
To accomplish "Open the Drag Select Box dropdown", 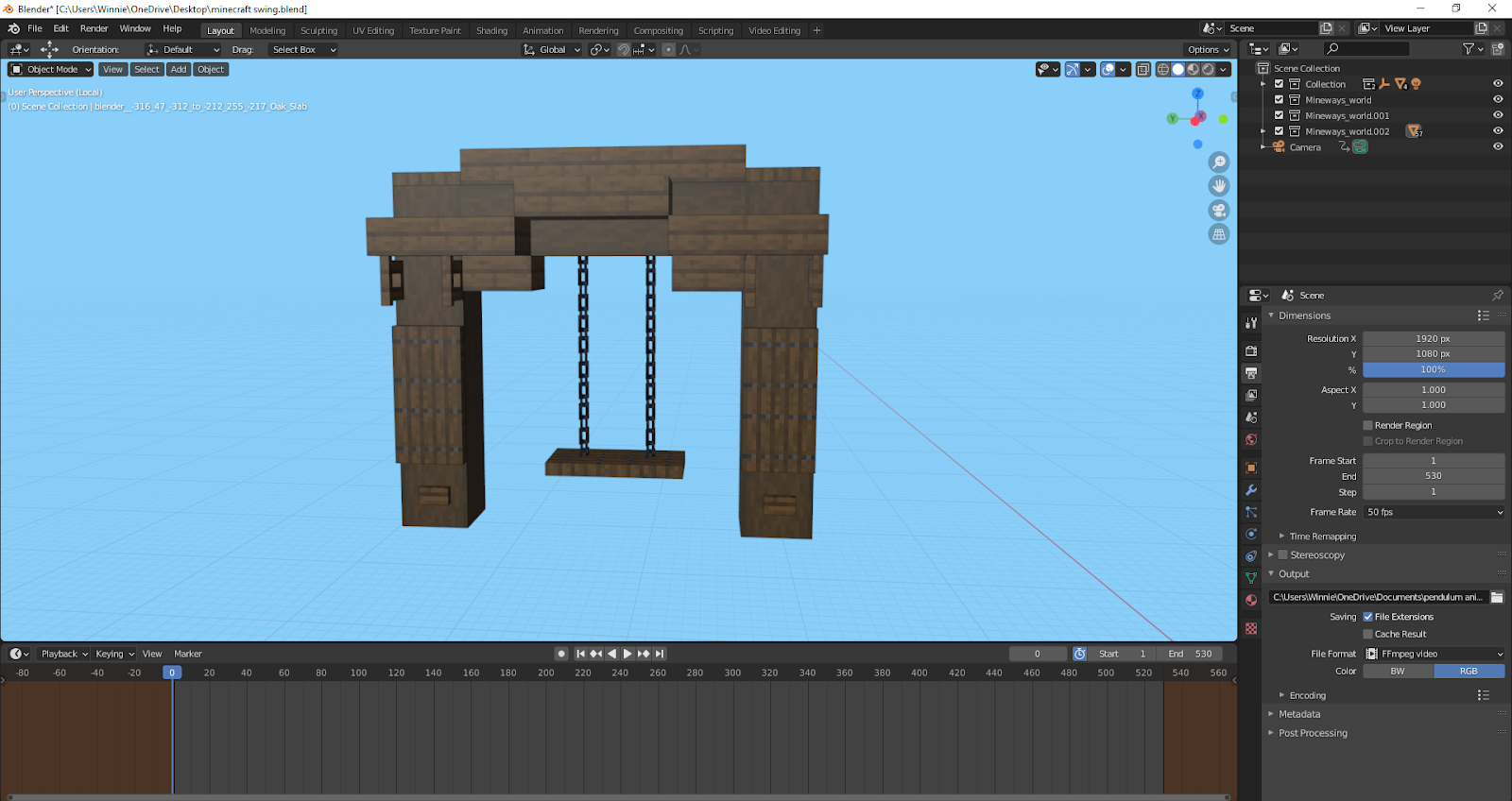I will coord(302,50).
